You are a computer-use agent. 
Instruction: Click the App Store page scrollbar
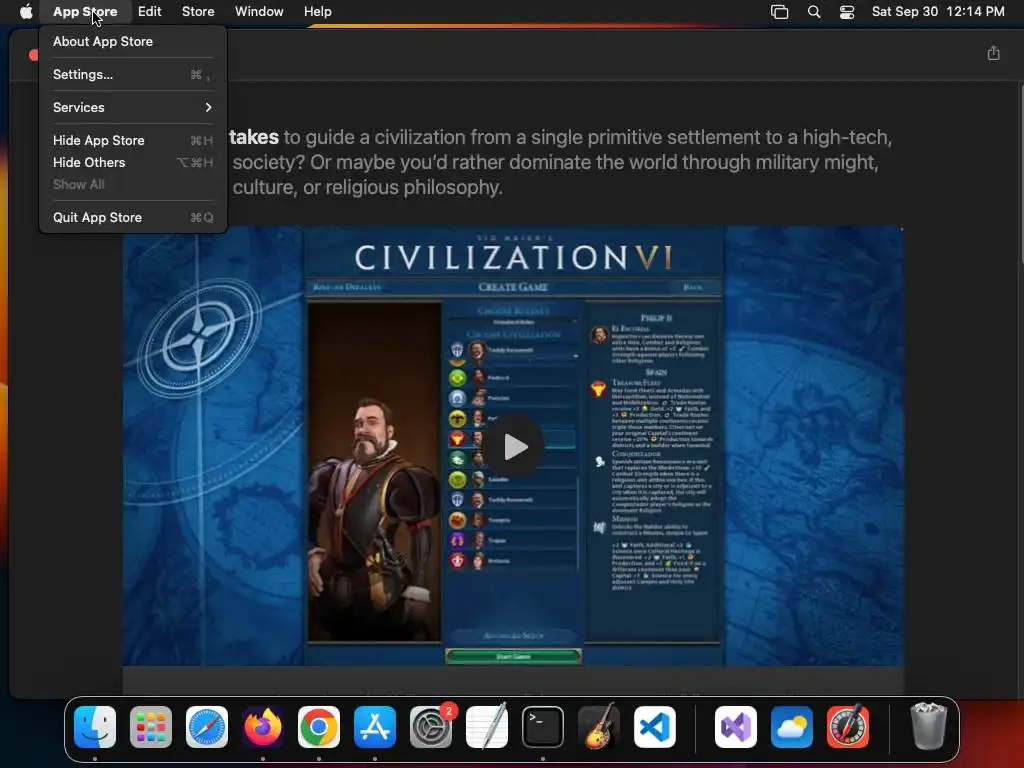click(x=1021, y=173)
